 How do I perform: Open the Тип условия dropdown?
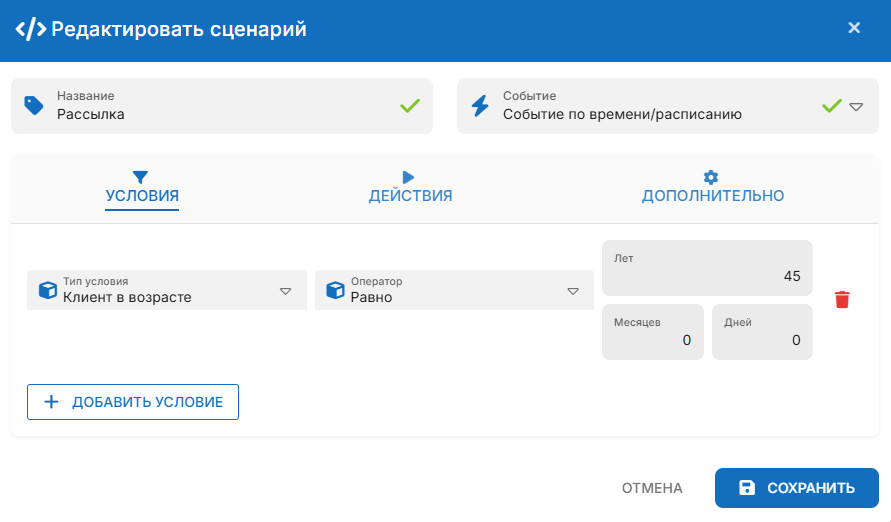[285, 291]
